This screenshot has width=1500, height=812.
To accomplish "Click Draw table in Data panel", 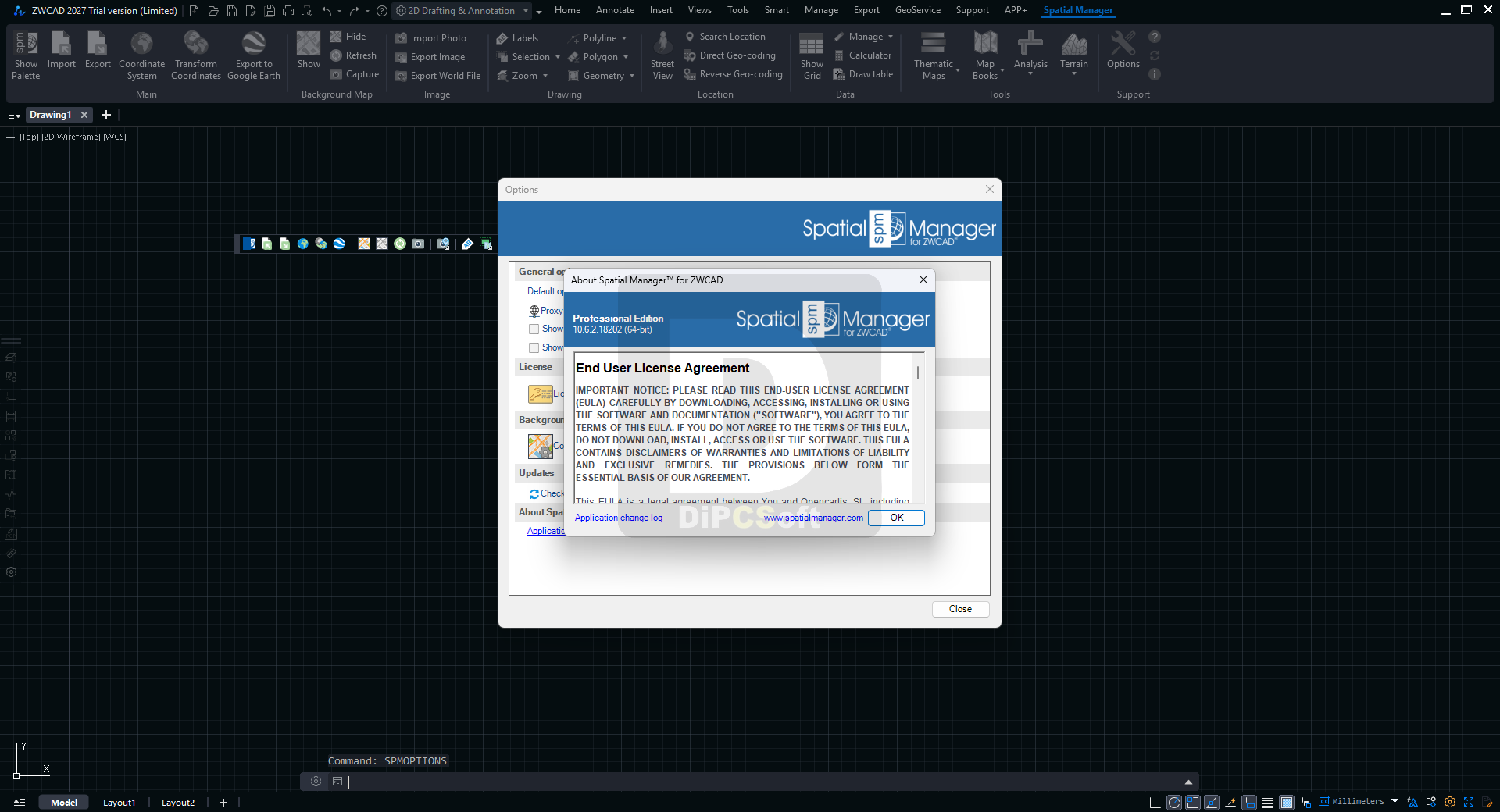I will pyautogui.click(x=863, y=74).
